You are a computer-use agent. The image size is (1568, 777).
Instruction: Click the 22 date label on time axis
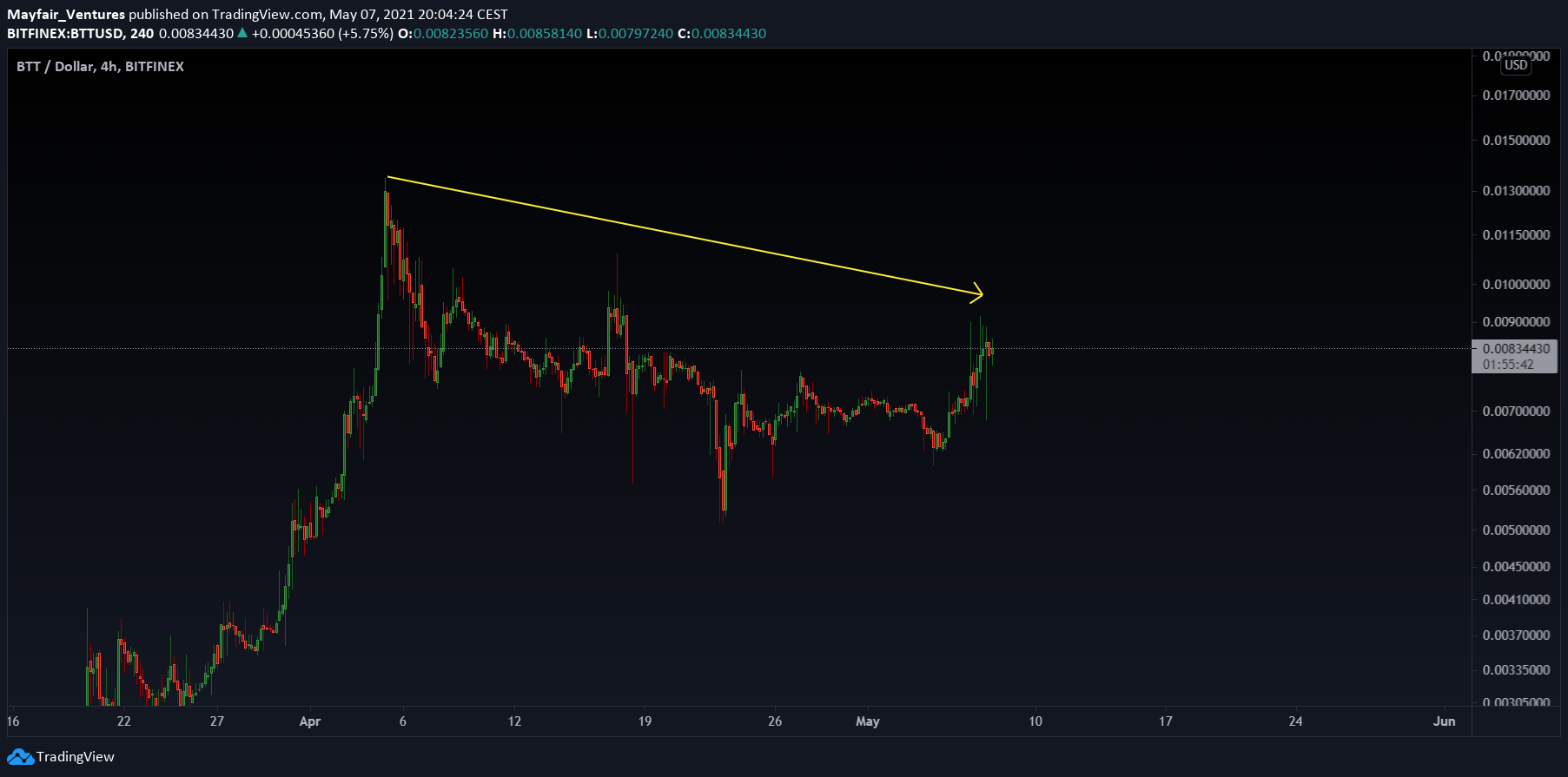(x=124, y=721)
